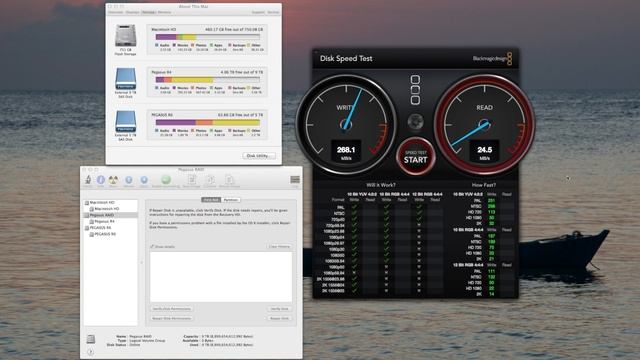Toggle the Show details checkbox
The width and height of the screenshot is (640, 360).
pos(152,247)
